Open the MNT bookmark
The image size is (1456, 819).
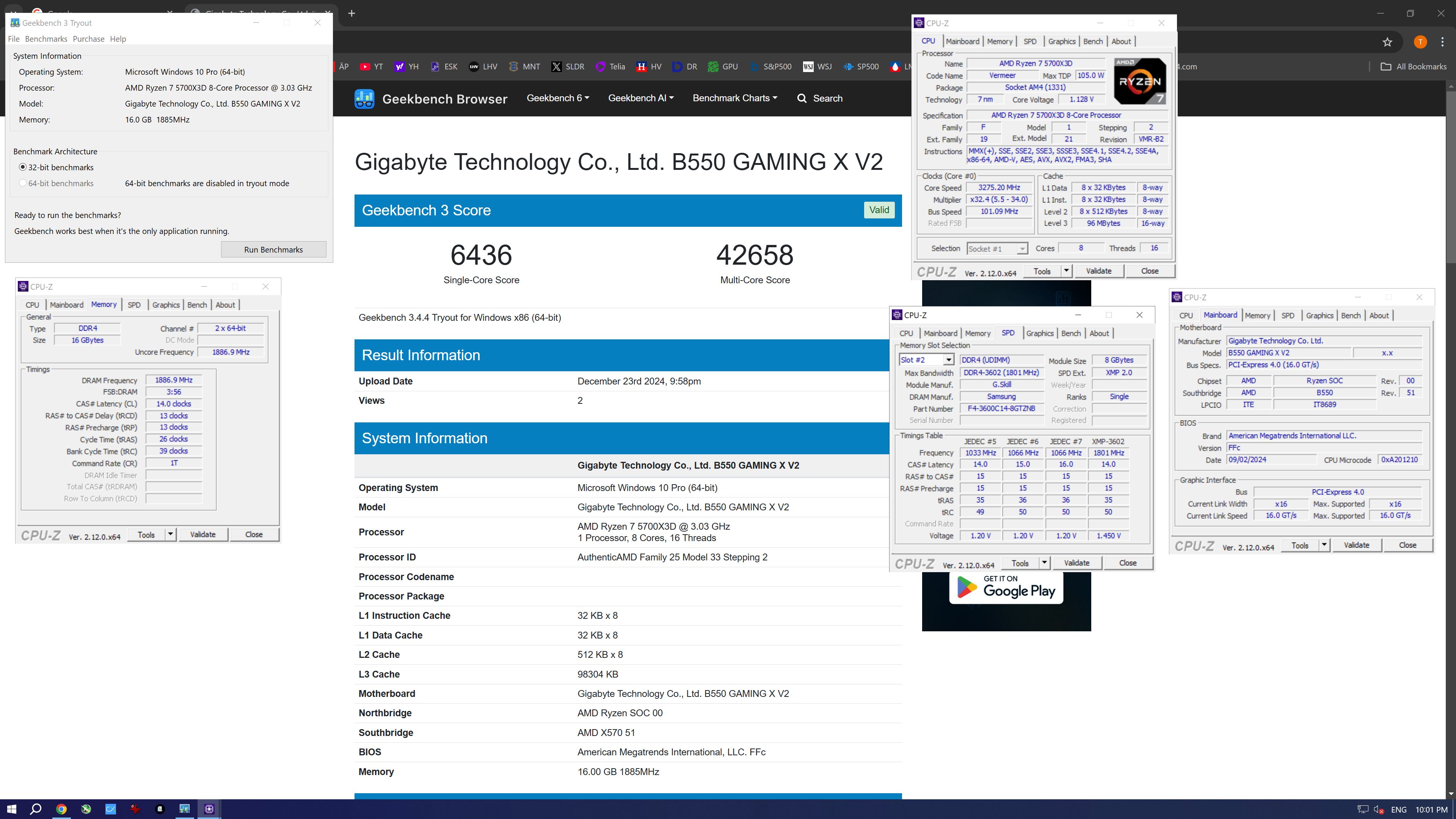pos(524,67)
